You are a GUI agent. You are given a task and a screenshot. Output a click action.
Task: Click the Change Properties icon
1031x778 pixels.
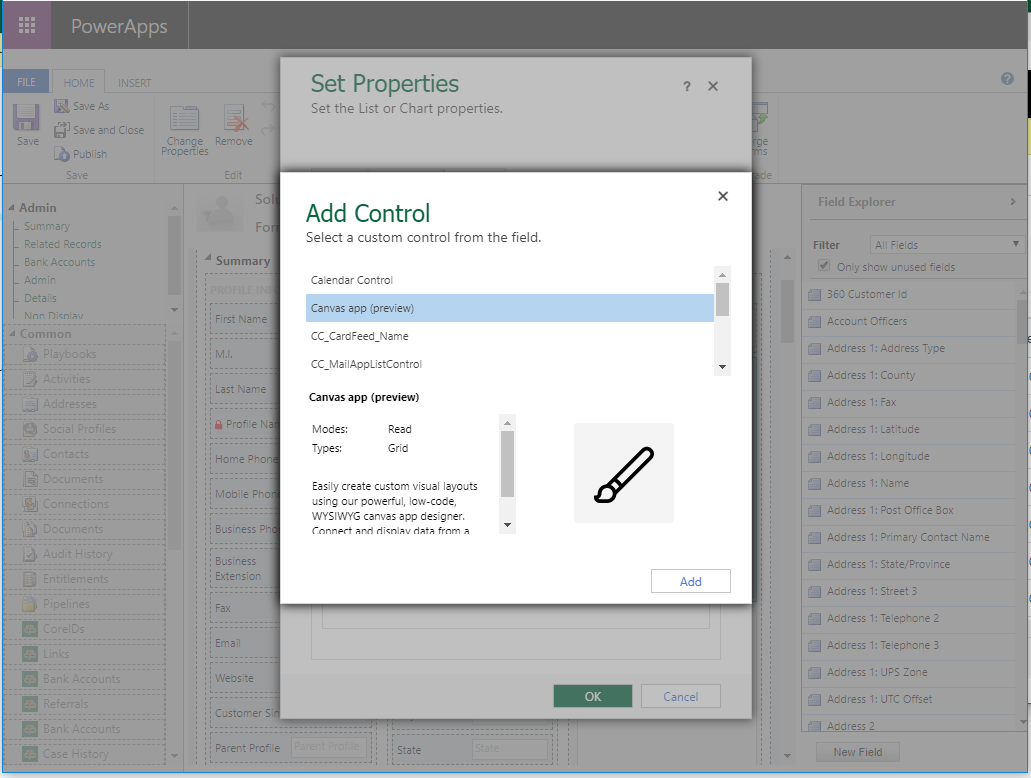185,120
